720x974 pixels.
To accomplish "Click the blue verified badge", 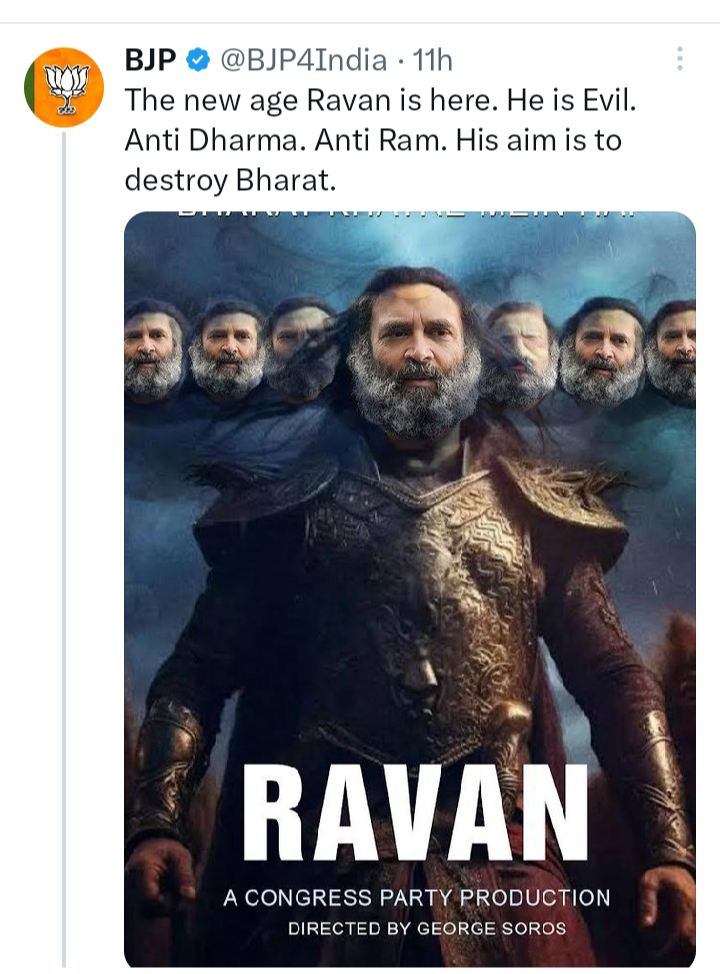I will tap(198, 61).
